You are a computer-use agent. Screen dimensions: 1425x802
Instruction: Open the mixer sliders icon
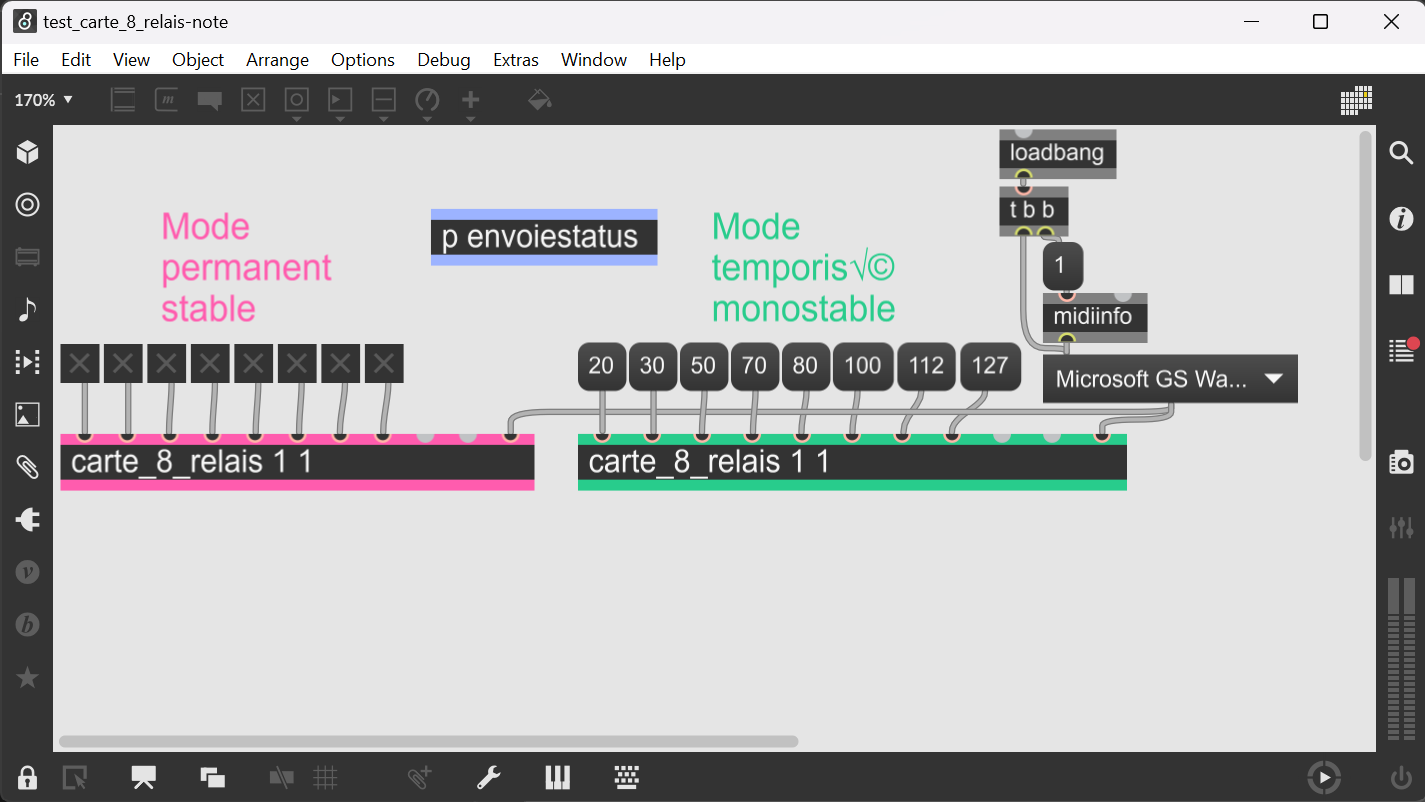1401,527
